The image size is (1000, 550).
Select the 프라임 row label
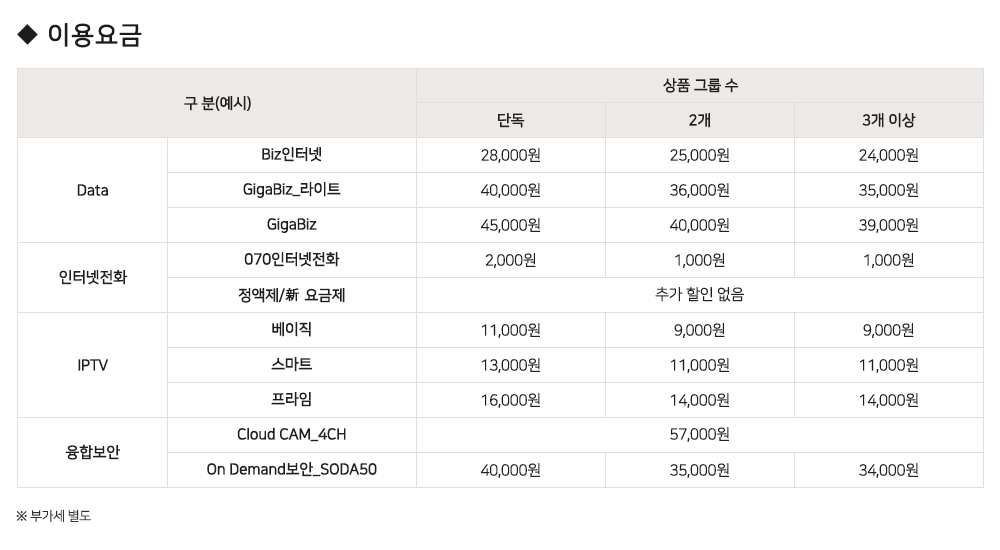291,400
